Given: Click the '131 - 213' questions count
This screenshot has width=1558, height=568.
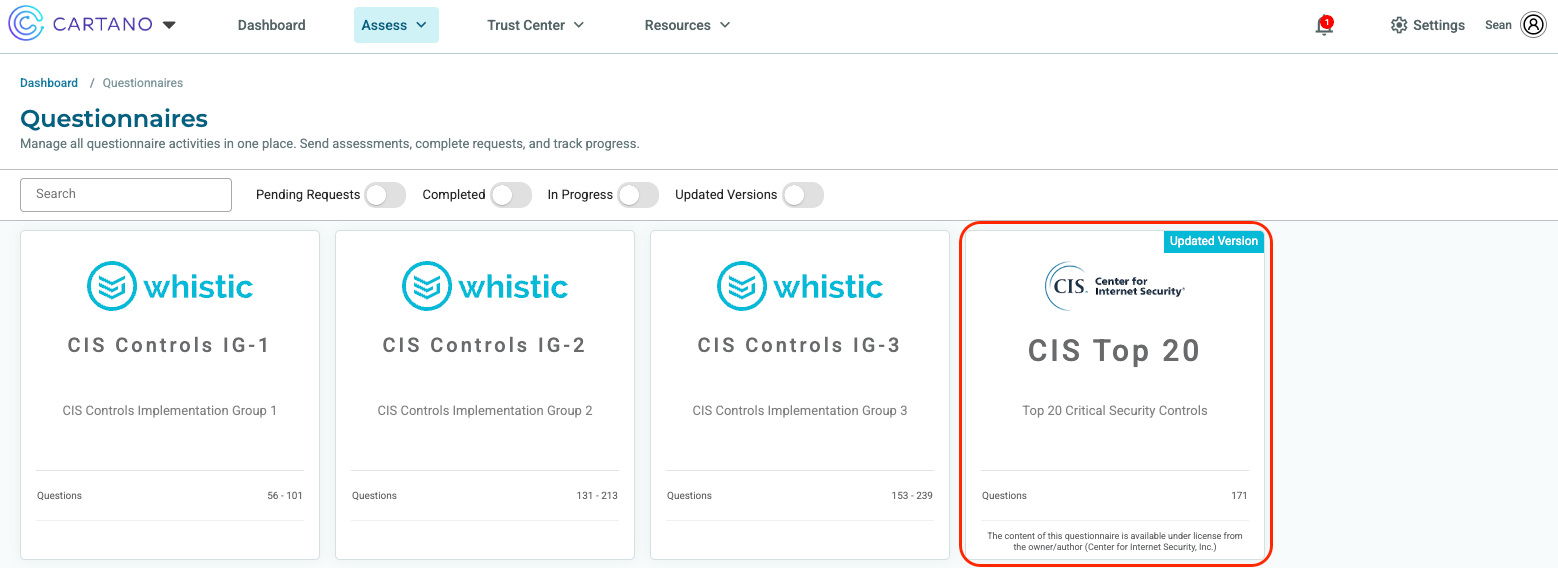Looking at the screenshot, I should pyautogui.click(x=597, y=496).
